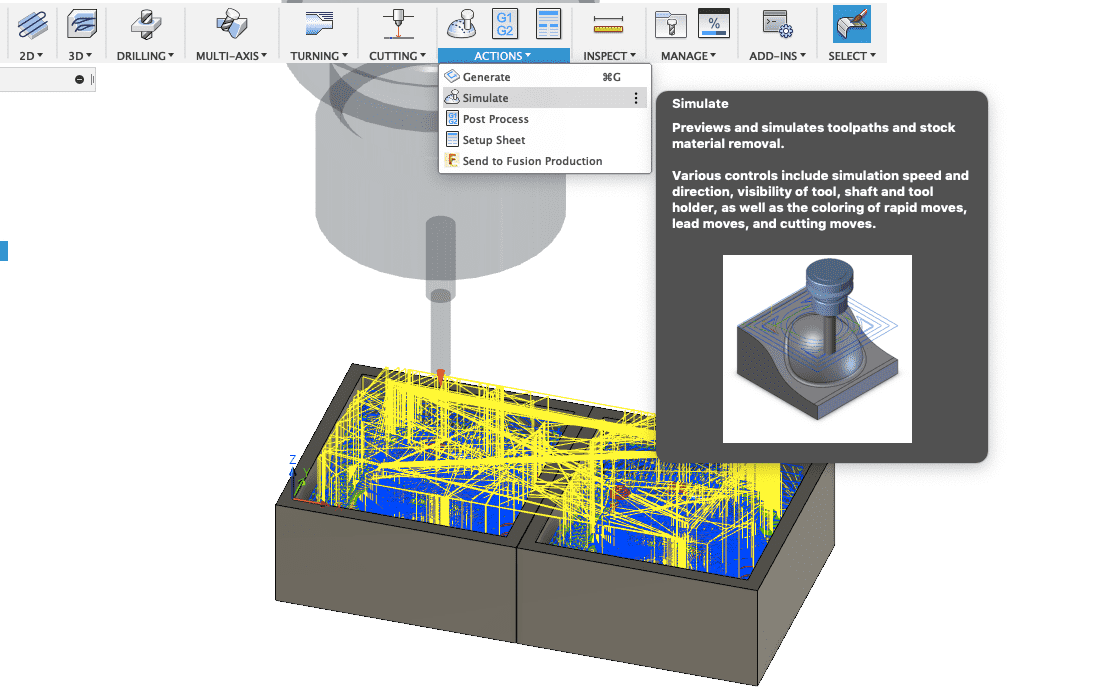Image resolution: width=1098 pixels, height=698 pixels.
Task: Collapse the ACTIONS dropdown
Action: [503, 56]
